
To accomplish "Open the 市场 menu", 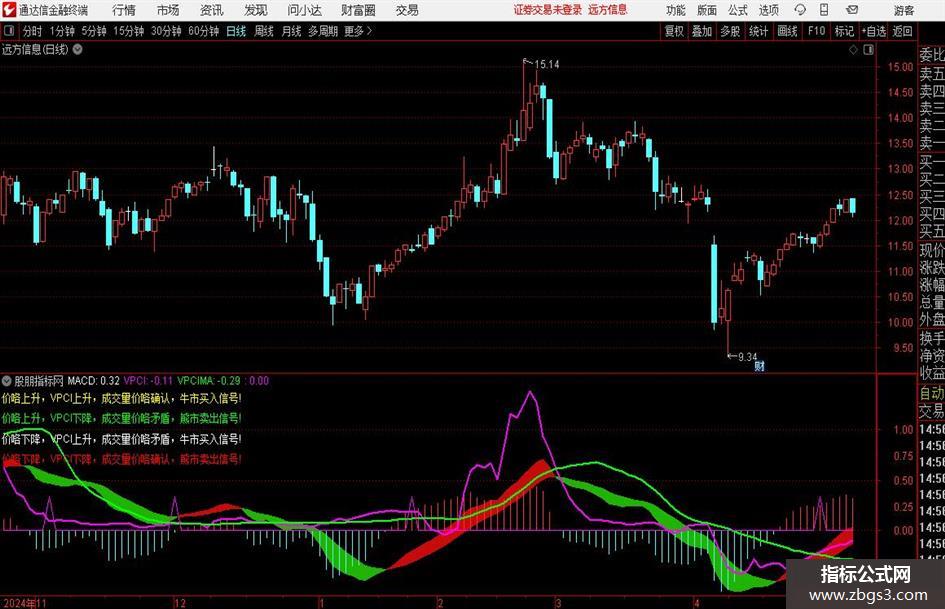I will pos(168,10).
